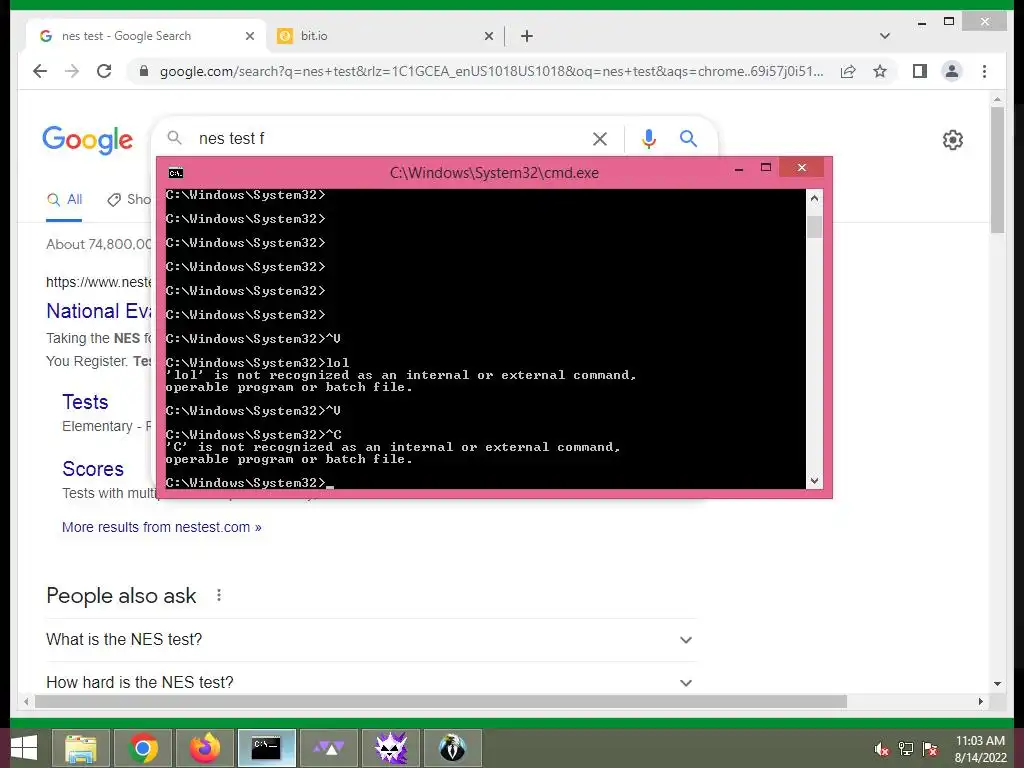
Task: Open the Tests sitelink
Action: coord(85,402)
